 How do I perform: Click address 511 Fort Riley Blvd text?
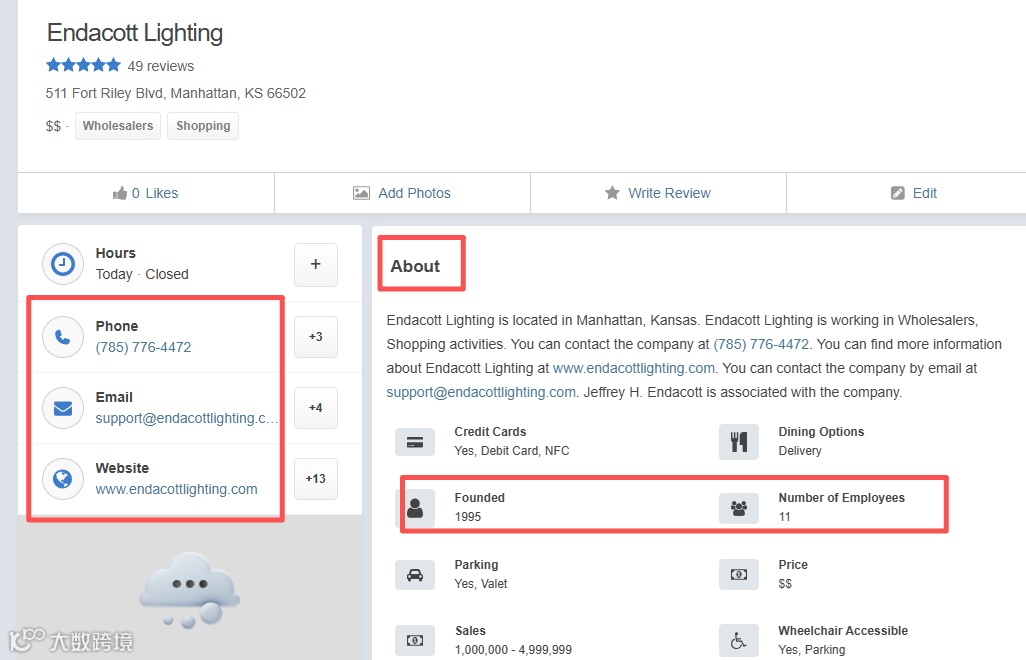click(175, 93)
